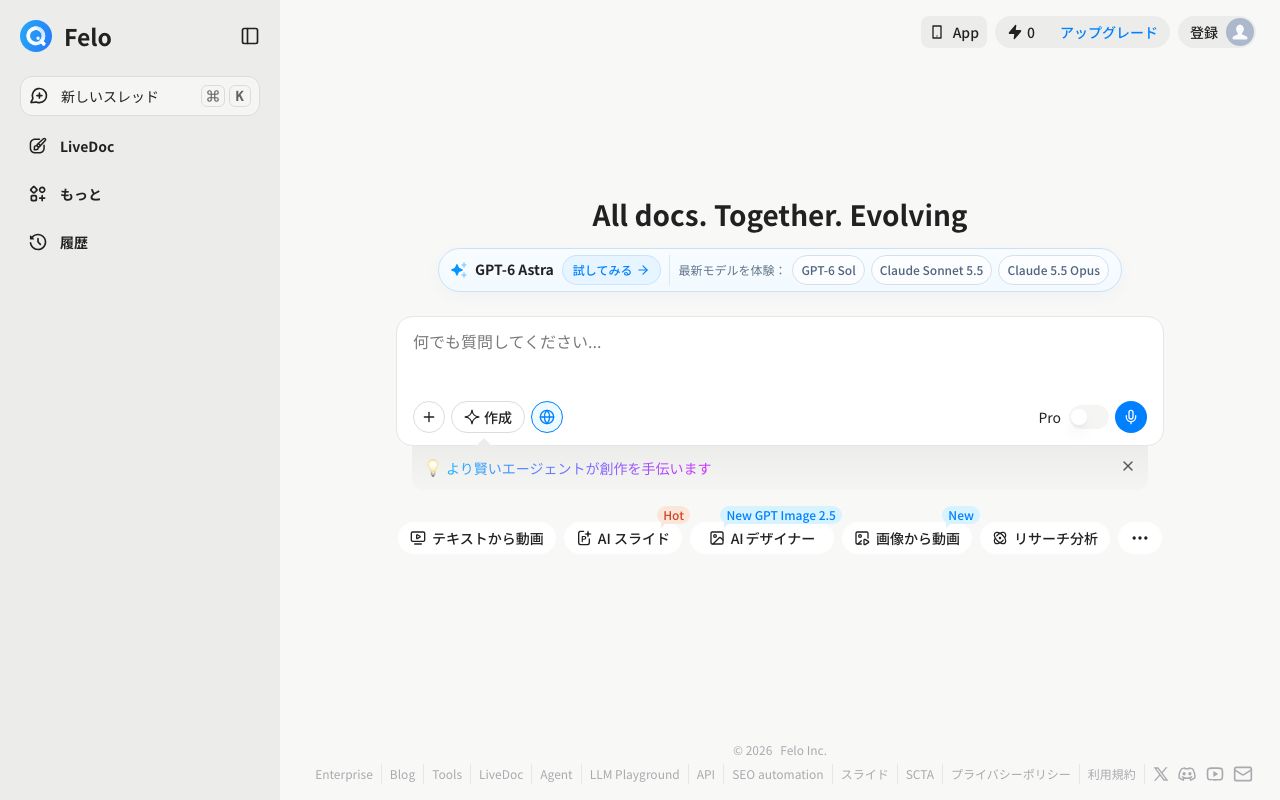Start voice input with microphone icon

1131,417
